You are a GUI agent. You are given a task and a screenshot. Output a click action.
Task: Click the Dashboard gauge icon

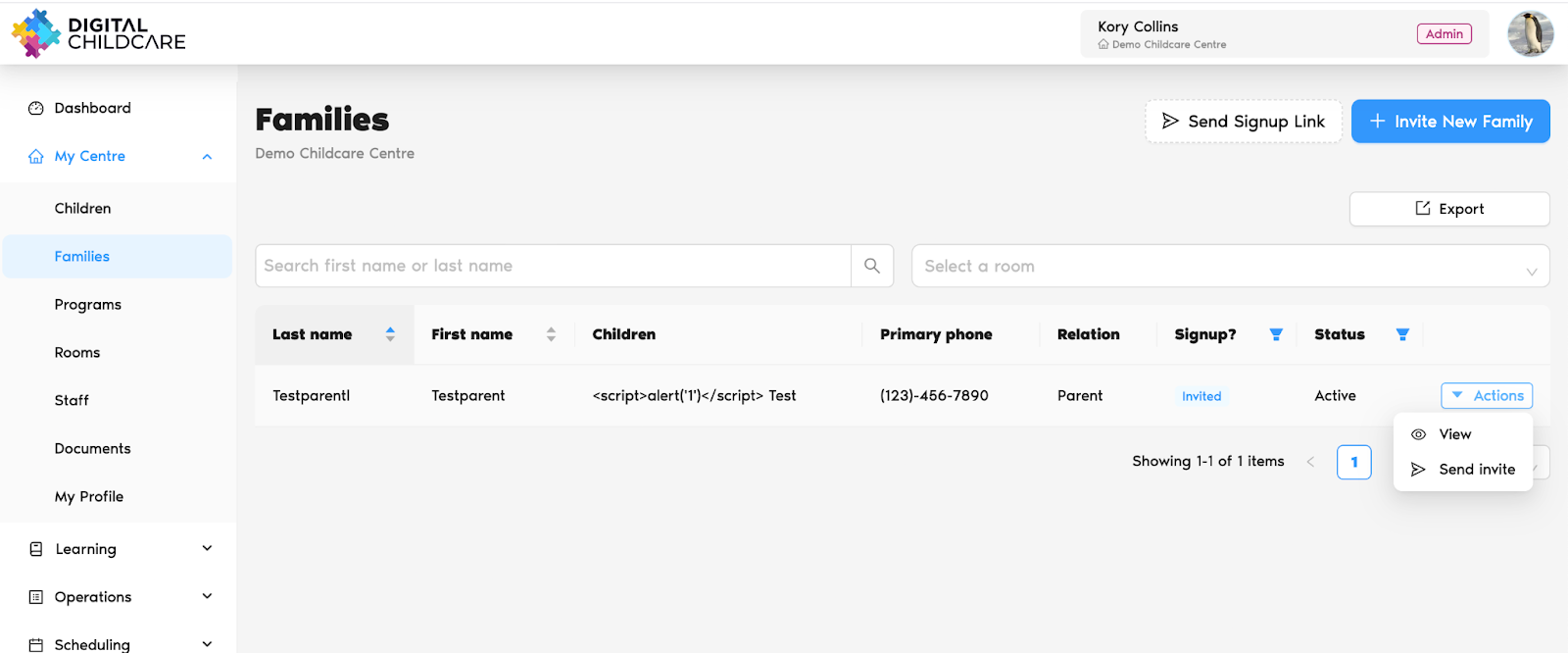click(36, 108)
